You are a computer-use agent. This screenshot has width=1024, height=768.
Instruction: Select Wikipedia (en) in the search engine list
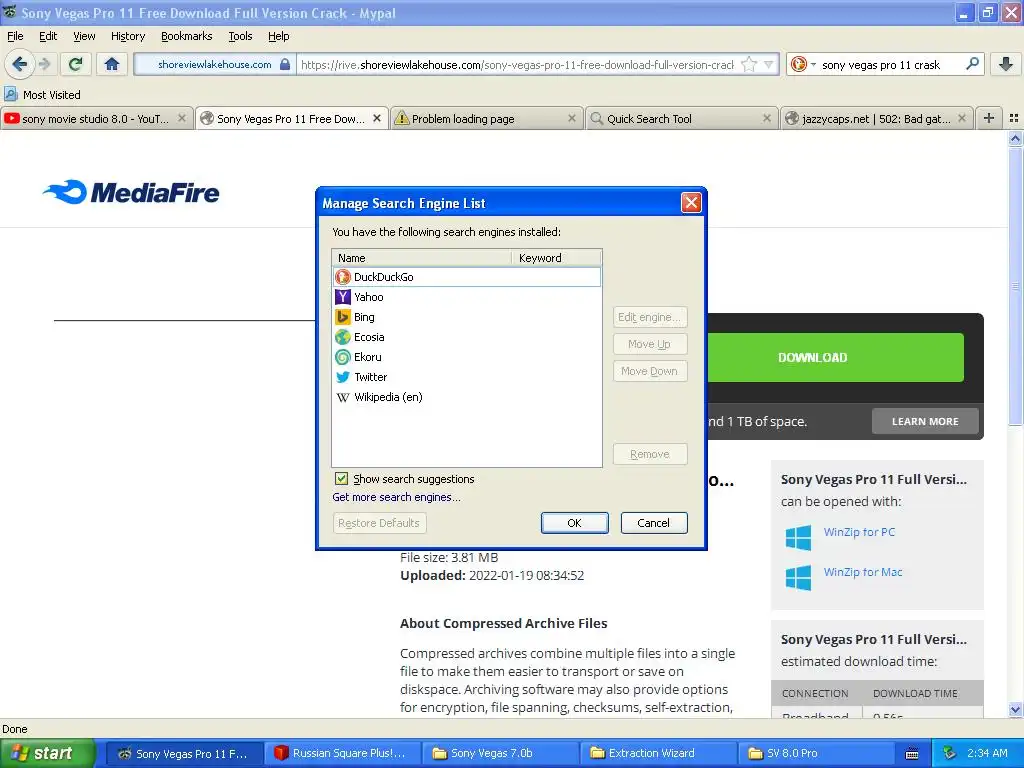(467, 397)
